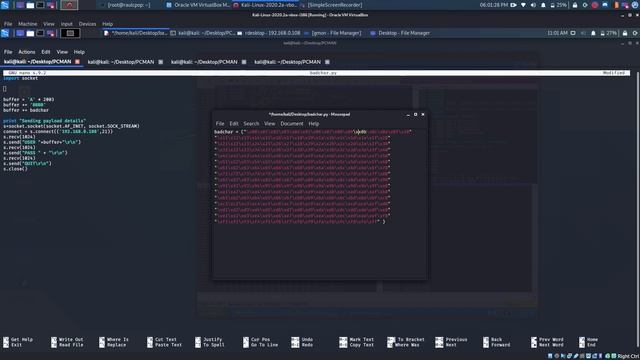640x360 pixels.
Task: Open terminal File menu
Action: pyautogui.click(x=8, y=52)
